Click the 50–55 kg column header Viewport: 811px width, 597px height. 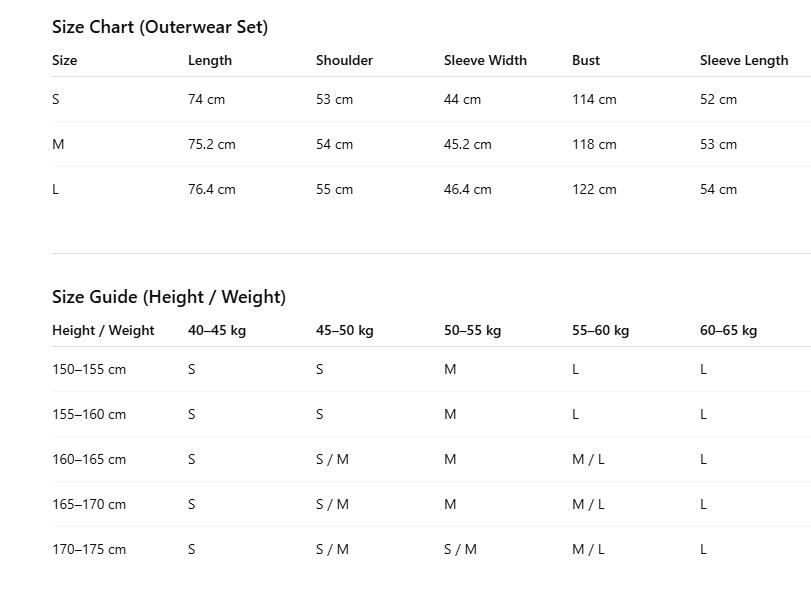[472, 331]
